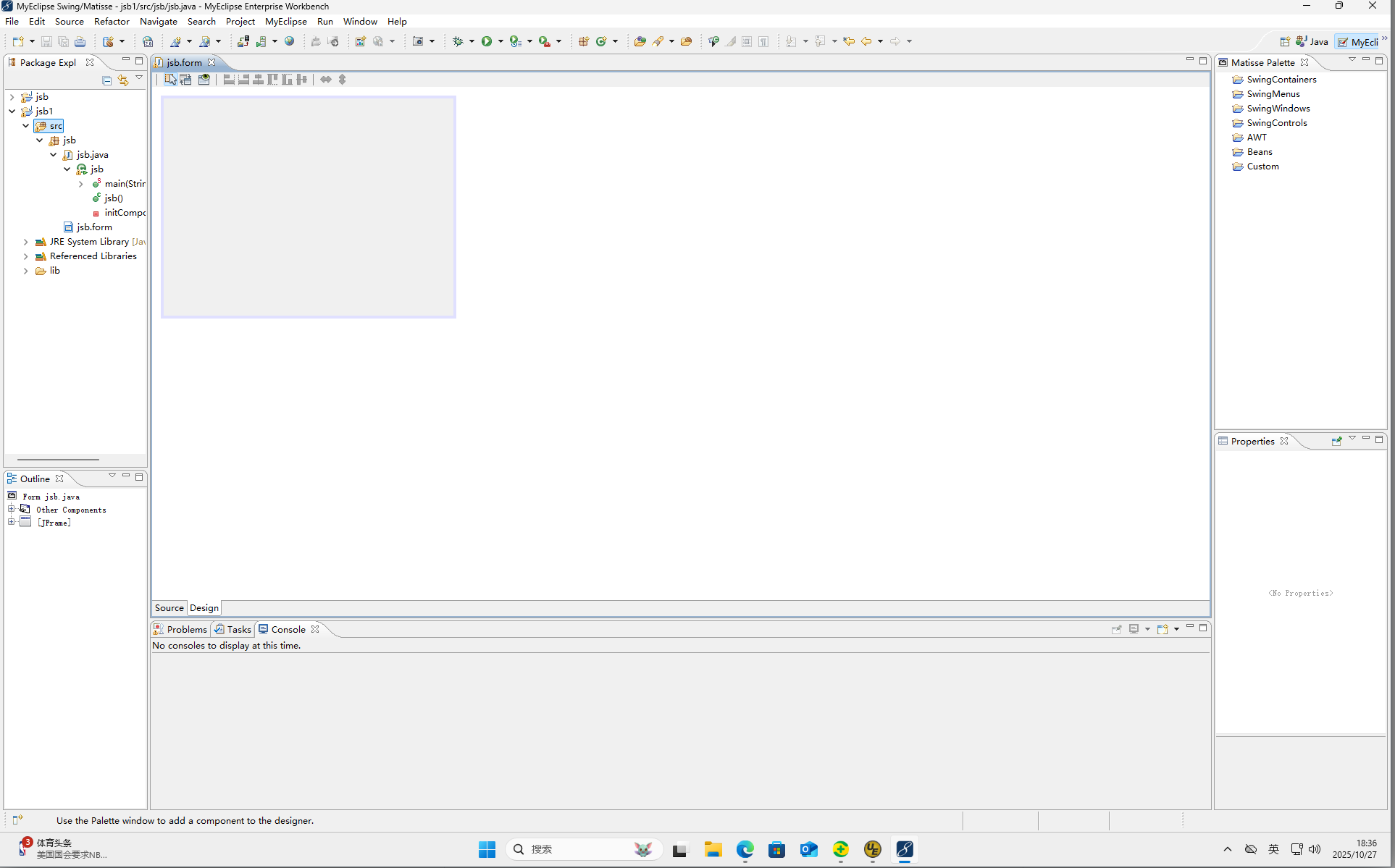This screenshot has width=1395, height=868.
Task: Open the SwingControls palette folder
Action: pos(1276,123)
